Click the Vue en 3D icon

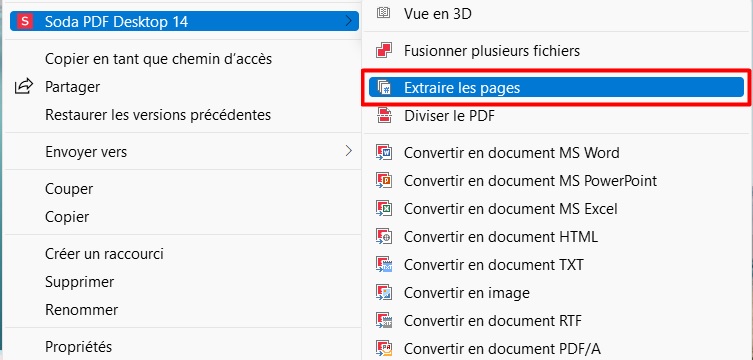coord(384,13)
